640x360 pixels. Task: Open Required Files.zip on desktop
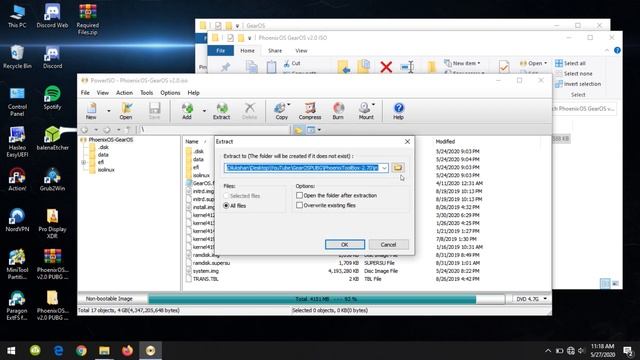pyautogui.click(x=88, y=20)
